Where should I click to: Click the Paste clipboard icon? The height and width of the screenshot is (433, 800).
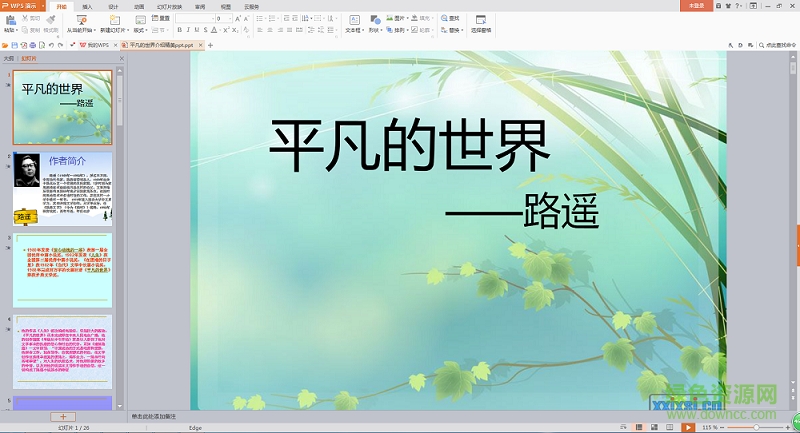[x=10, y=20]
